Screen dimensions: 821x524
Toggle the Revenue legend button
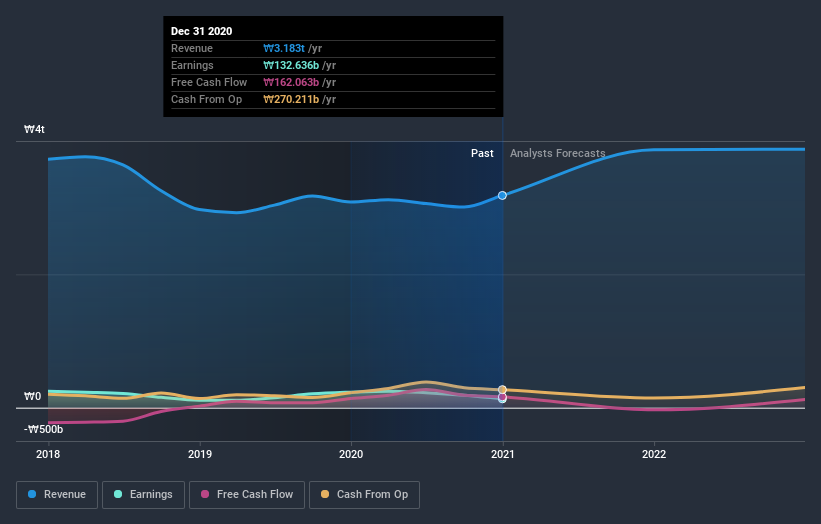(57, 495)
